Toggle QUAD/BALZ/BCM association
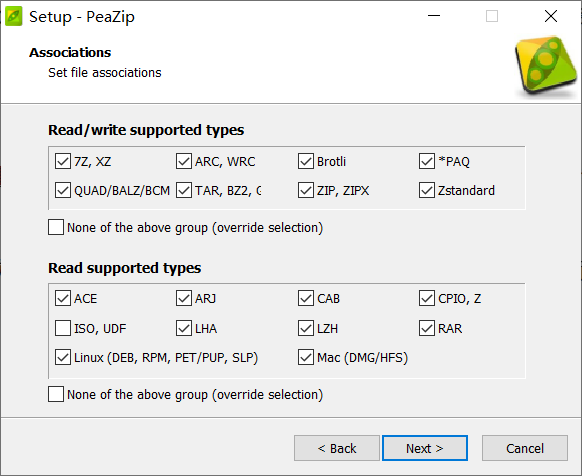The image size is (582, 476). coord(63,190)
